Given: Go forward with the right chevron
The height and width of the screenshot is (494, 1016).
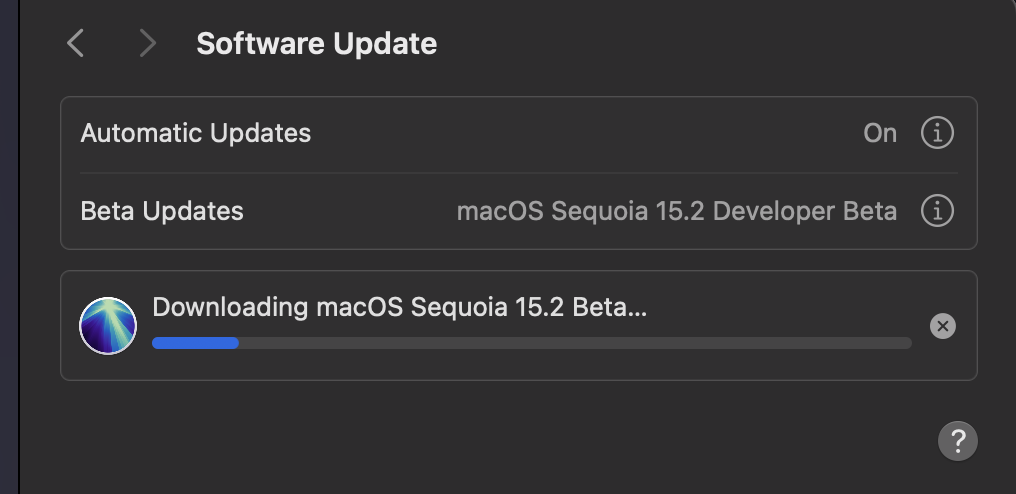Looking at the screenshot, I should 148,43.
